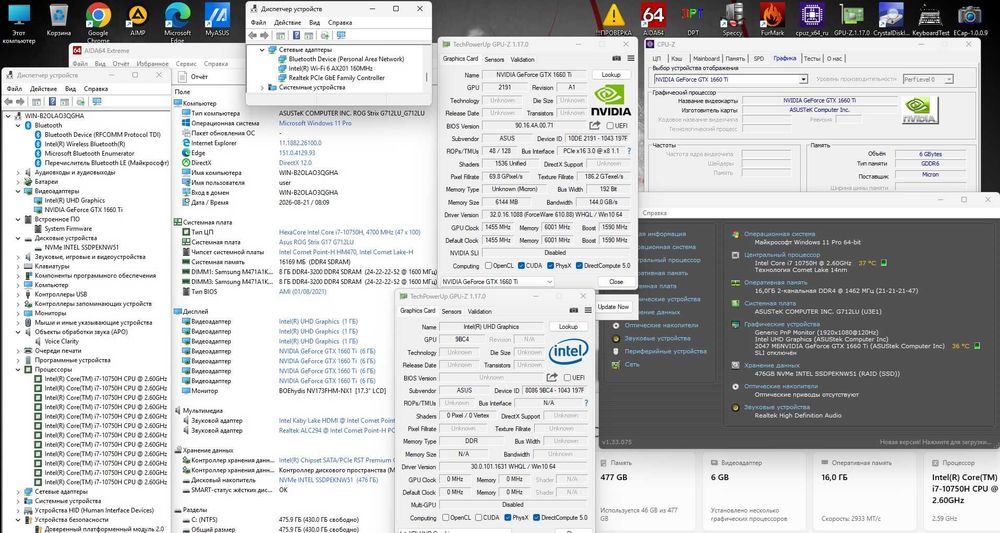Open Вид menu in top Device Manager window
Viewport: 1000px width, 533px height.
pyautogui.click(x=314, y=22)
